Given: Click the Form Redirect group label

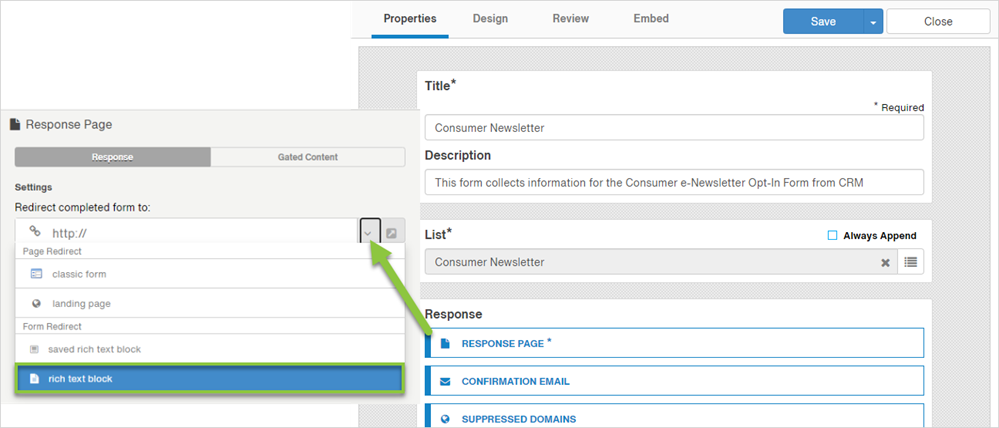Looking at the screenshot, I should pyautogui.click(x=52, y=326).
